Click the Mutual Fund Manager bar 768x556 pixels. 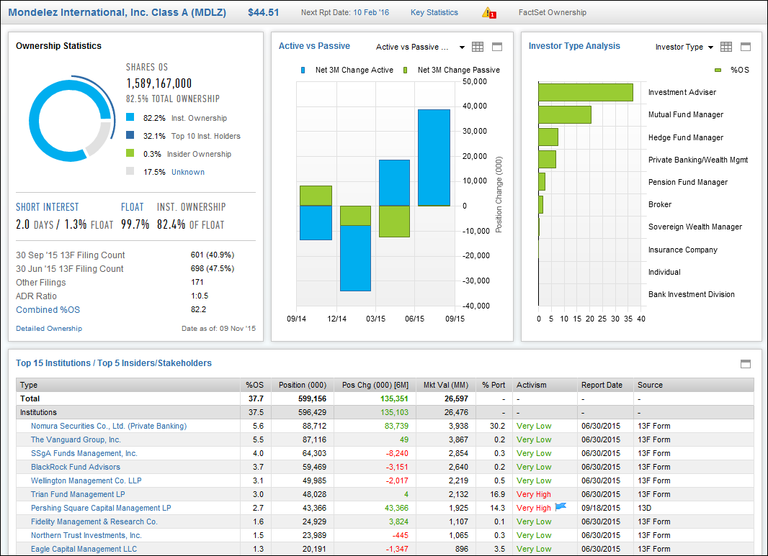[565, 115]
